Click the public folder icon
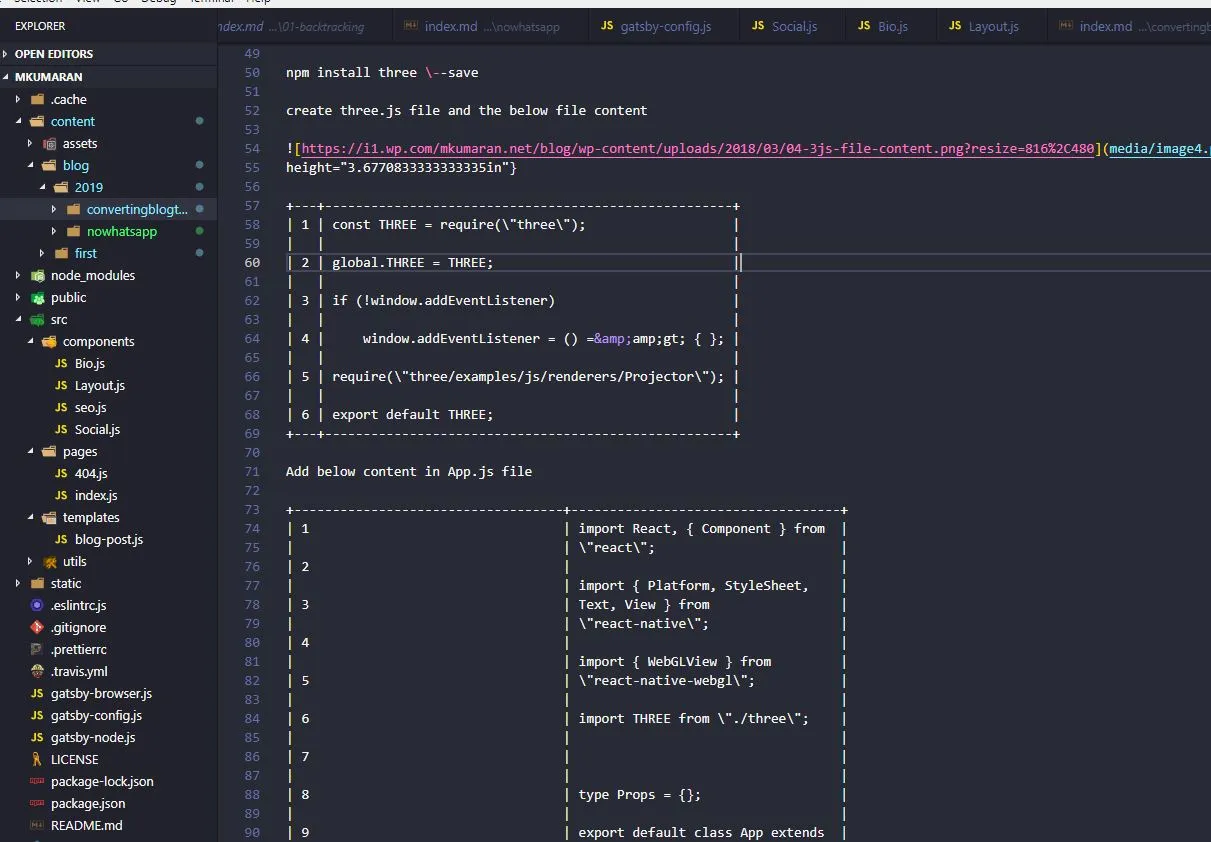Image resolution: width=1211 pixels, height=842 pixels. tap(38, 297)
